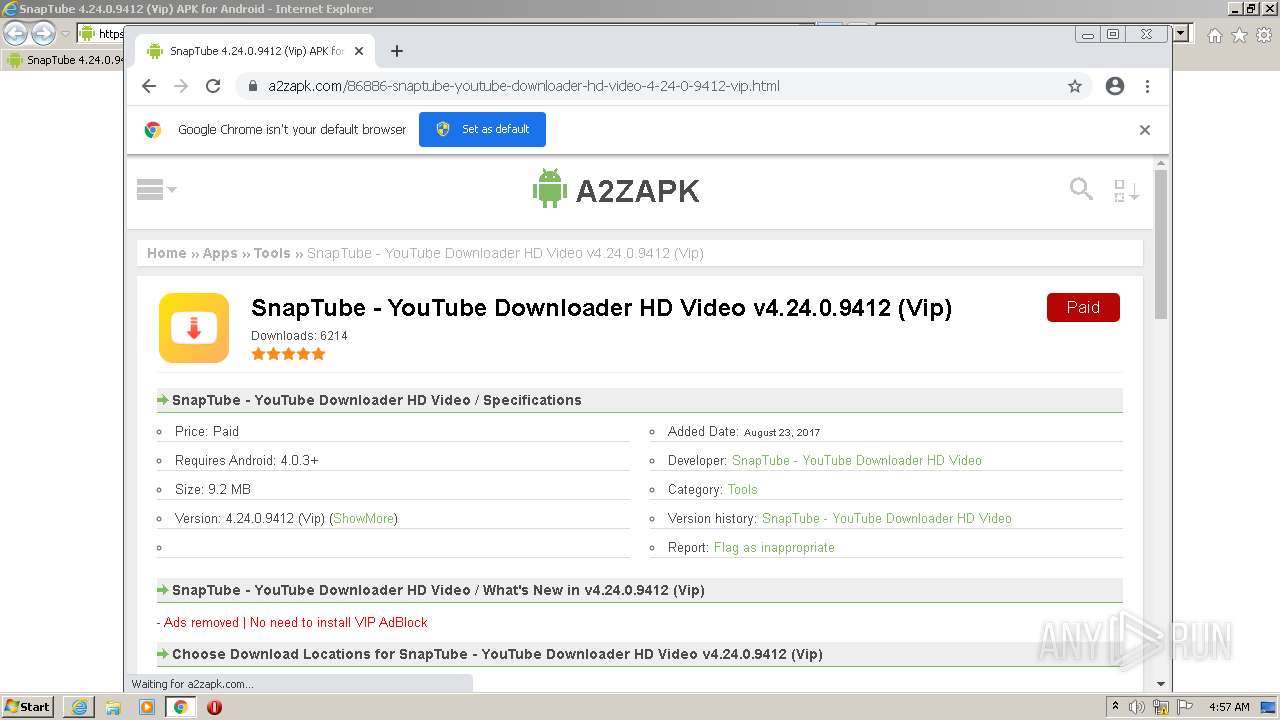Click the Internet Explorer forward button
Image resolution: width=1280 pixels, height=720 pixels.
point(43,34)
